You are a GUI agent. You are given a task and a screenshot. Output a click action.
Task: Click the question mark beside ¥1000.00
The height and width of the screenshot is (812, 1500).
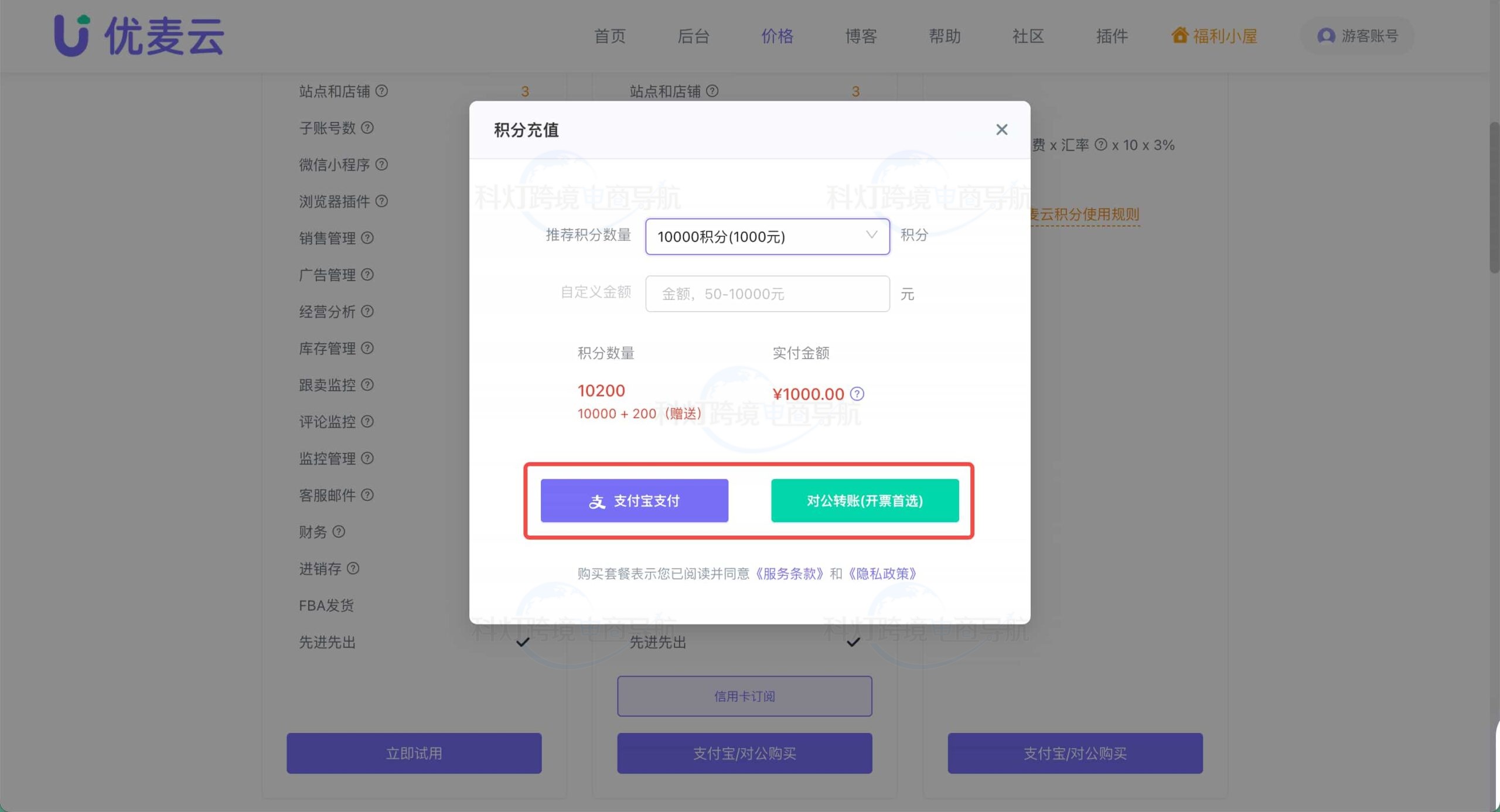(857, 394)
